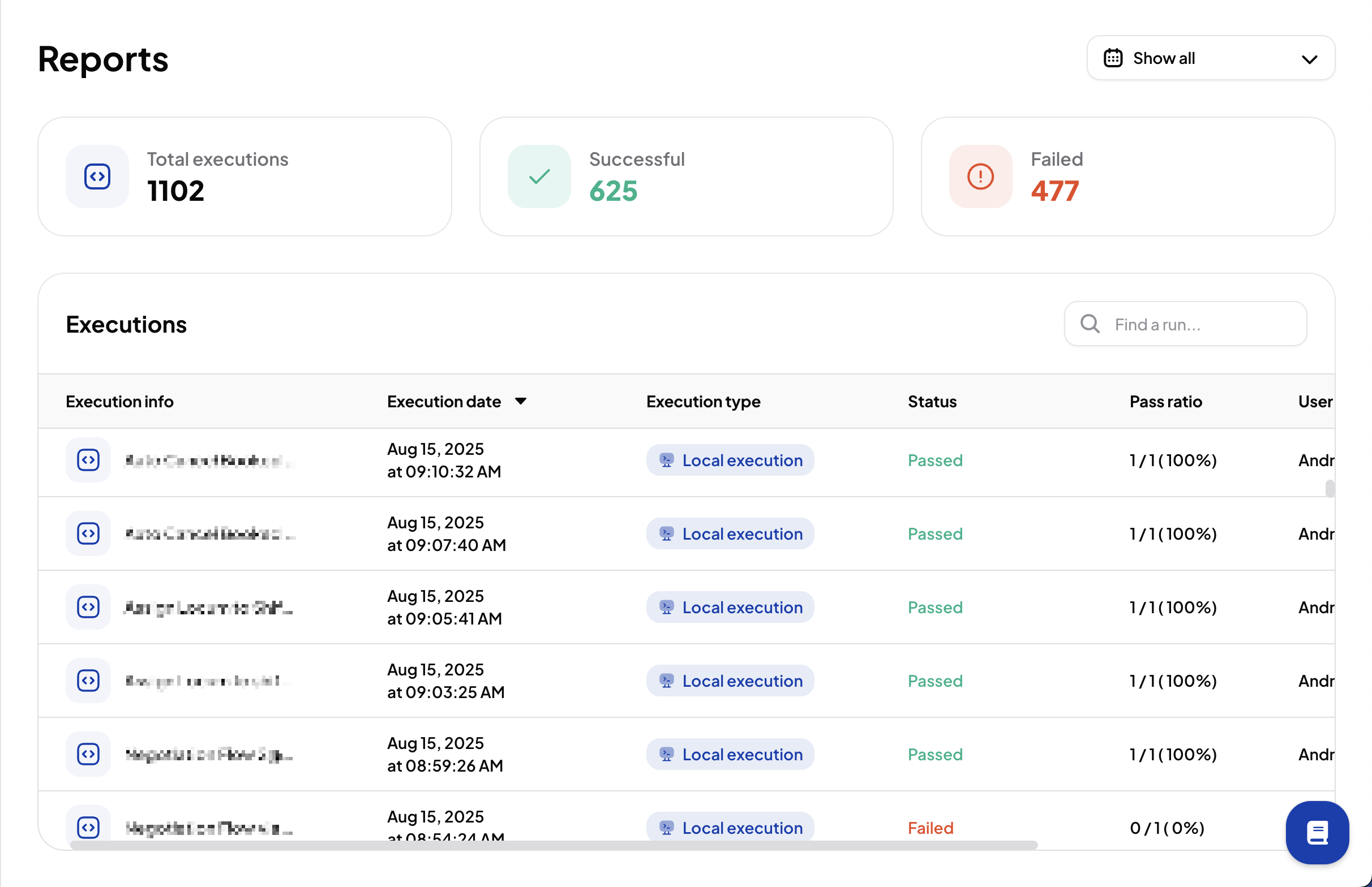
Task: Click the Failed exclamation alert icon
Action: [980, 176]
